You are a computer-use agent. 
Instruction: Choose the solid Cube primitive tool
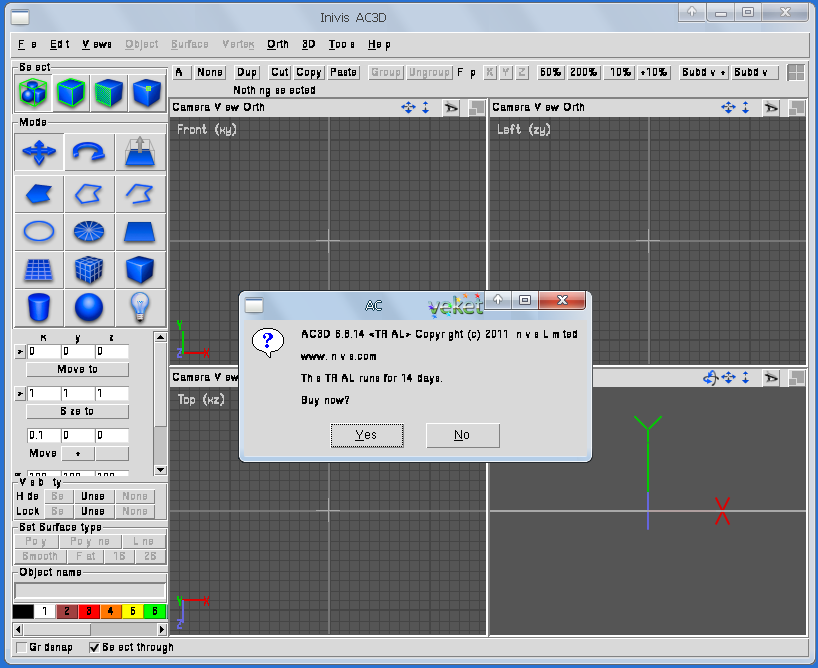click(140, 270)
